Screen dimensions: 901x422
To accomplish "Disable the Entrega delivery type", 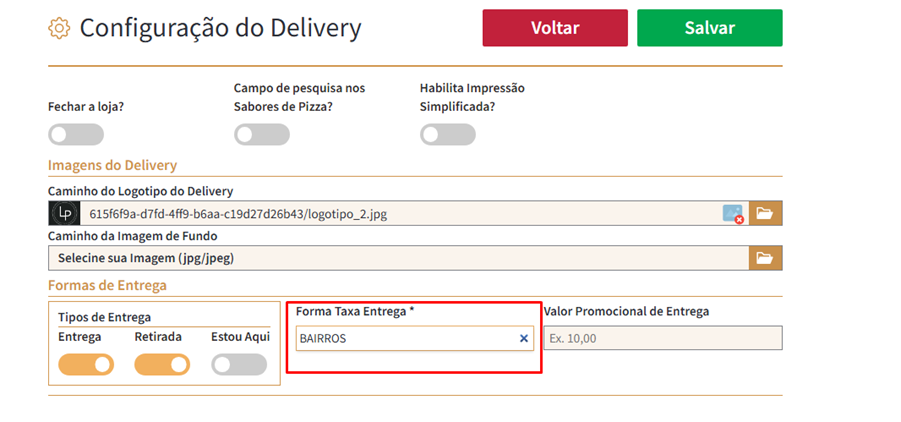I will coord(86,365).
